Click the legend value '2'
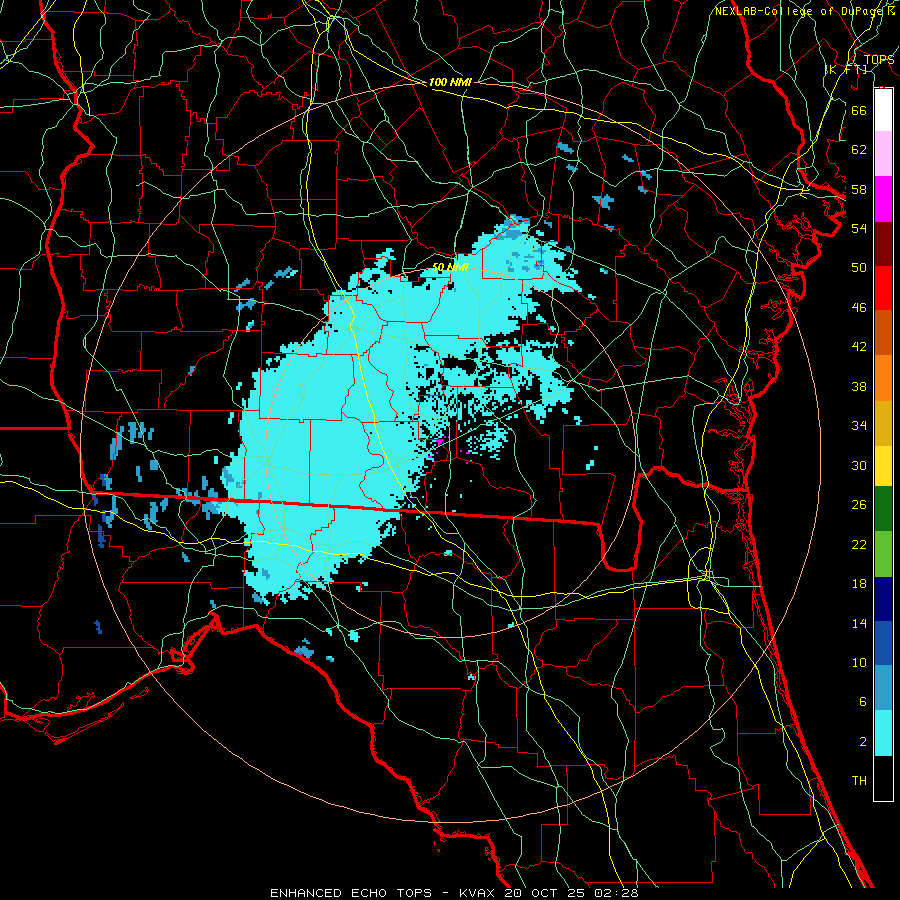The height and width of the screenshot is (900, 900). coord(862,741)
